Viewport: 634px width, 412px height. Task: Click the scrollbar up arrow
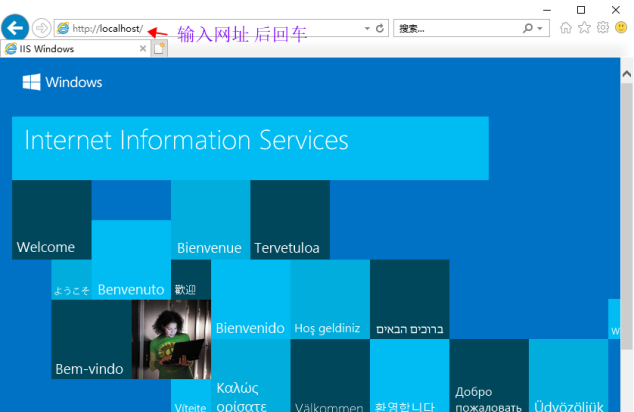[627, 74]
